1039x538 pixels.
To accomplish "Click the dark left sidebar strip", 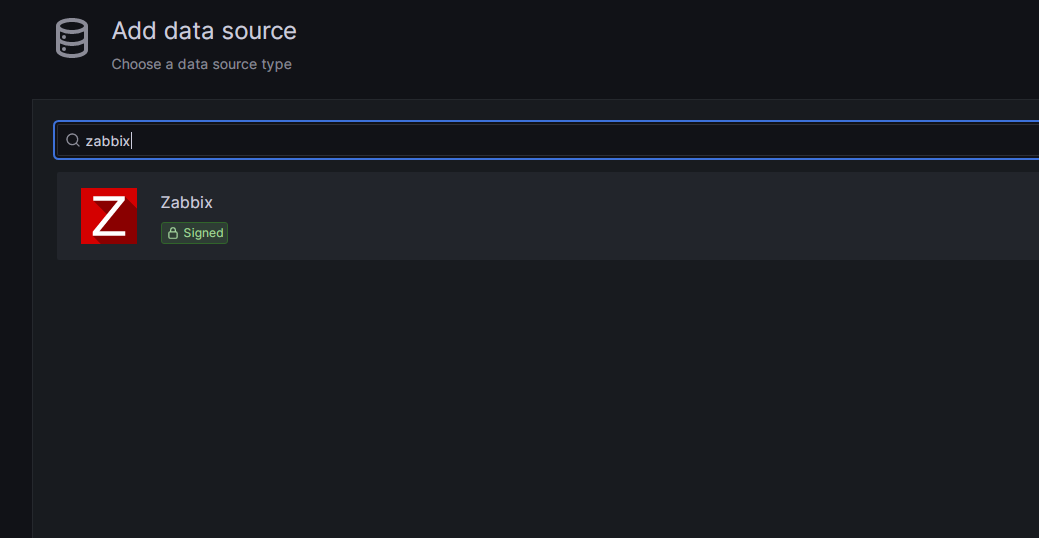I will (16, 318).
